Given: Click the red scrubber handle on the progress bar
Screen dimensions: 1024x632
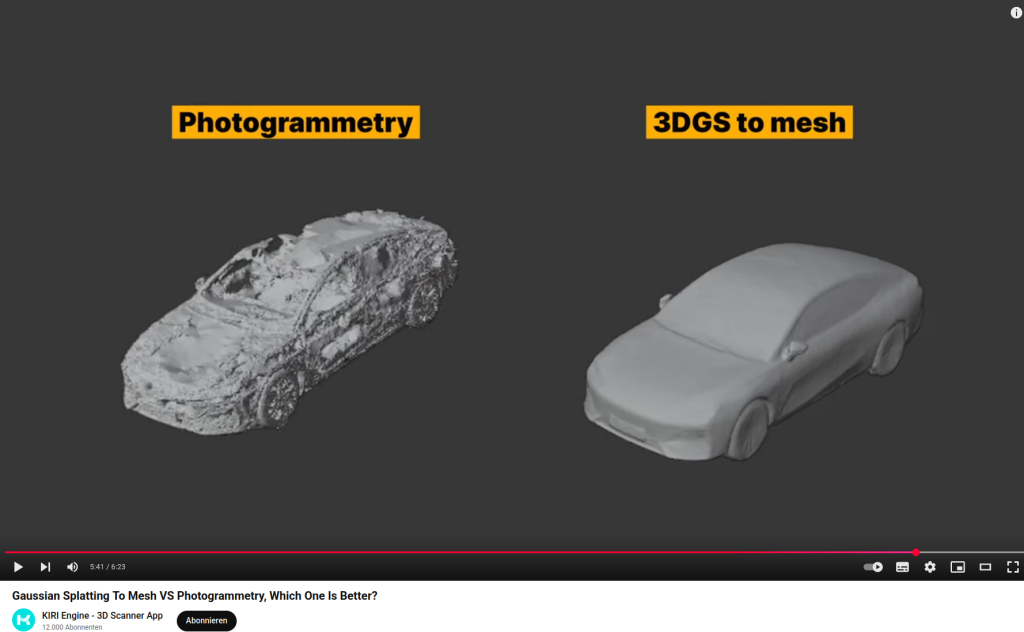Looking at the screenshot, I should 916,552.
